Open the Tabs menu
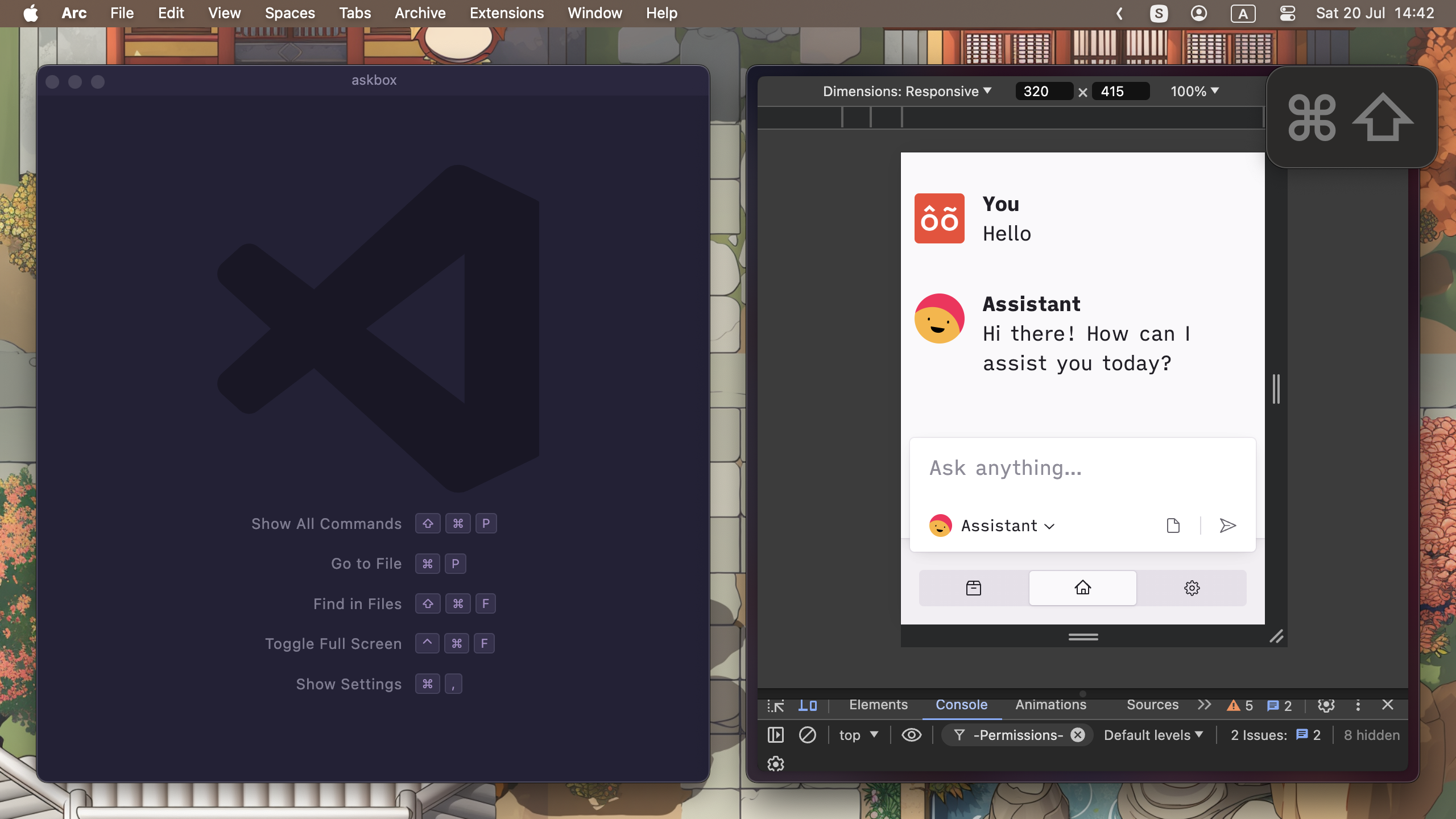 click(x=355, y=13)
